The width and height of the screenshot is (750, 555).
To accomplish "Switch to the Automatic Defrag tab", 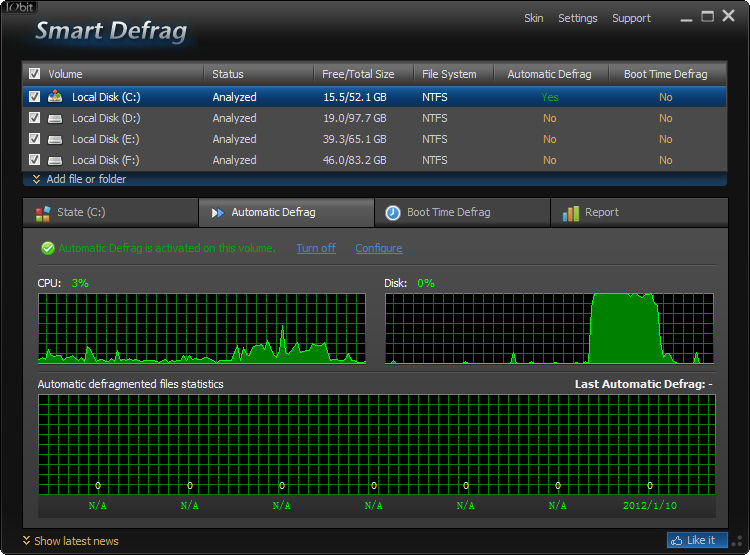I will pyautogui.click(x=286, y=212).
